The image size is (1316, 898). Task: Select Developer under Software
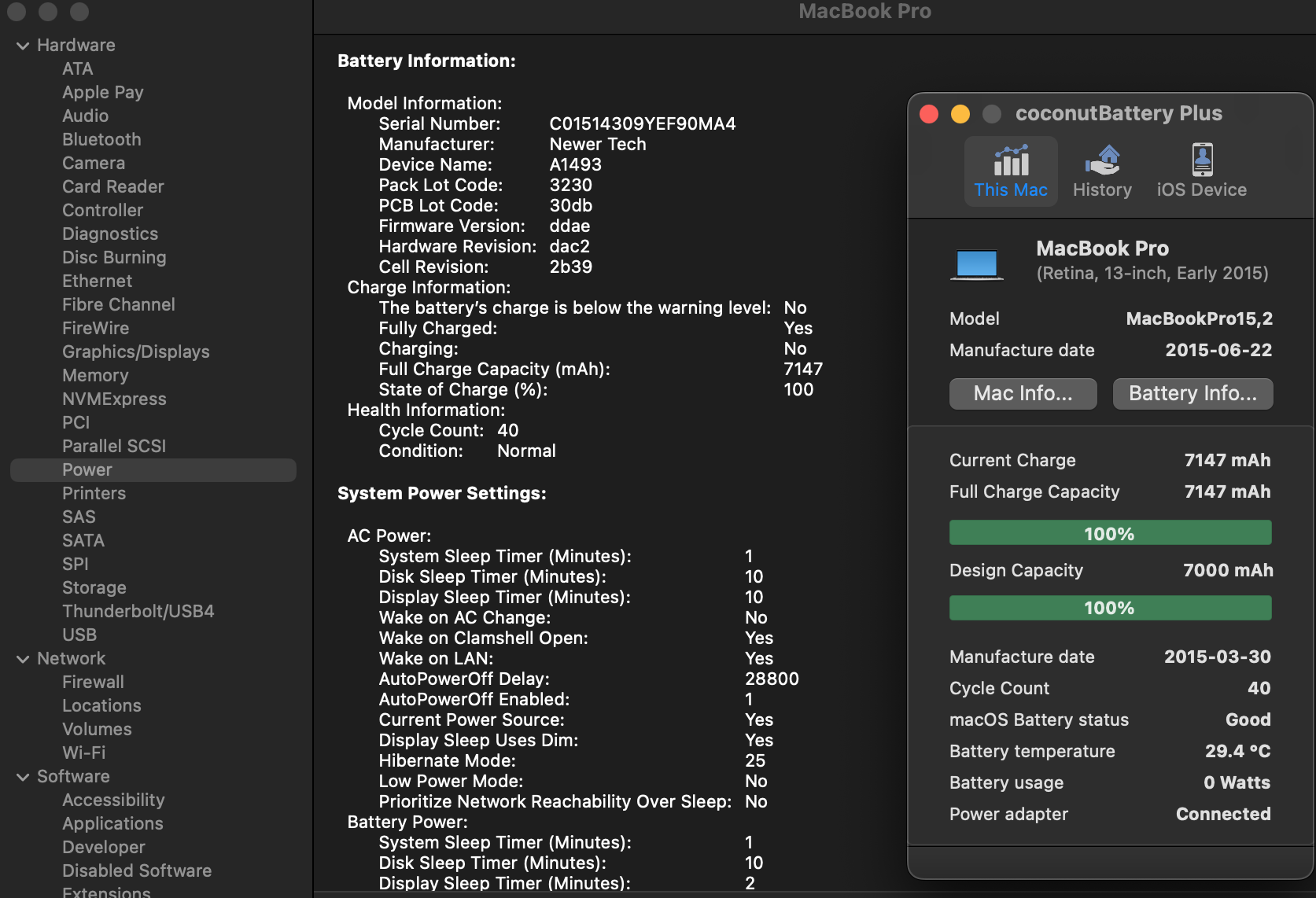point(104,848)
